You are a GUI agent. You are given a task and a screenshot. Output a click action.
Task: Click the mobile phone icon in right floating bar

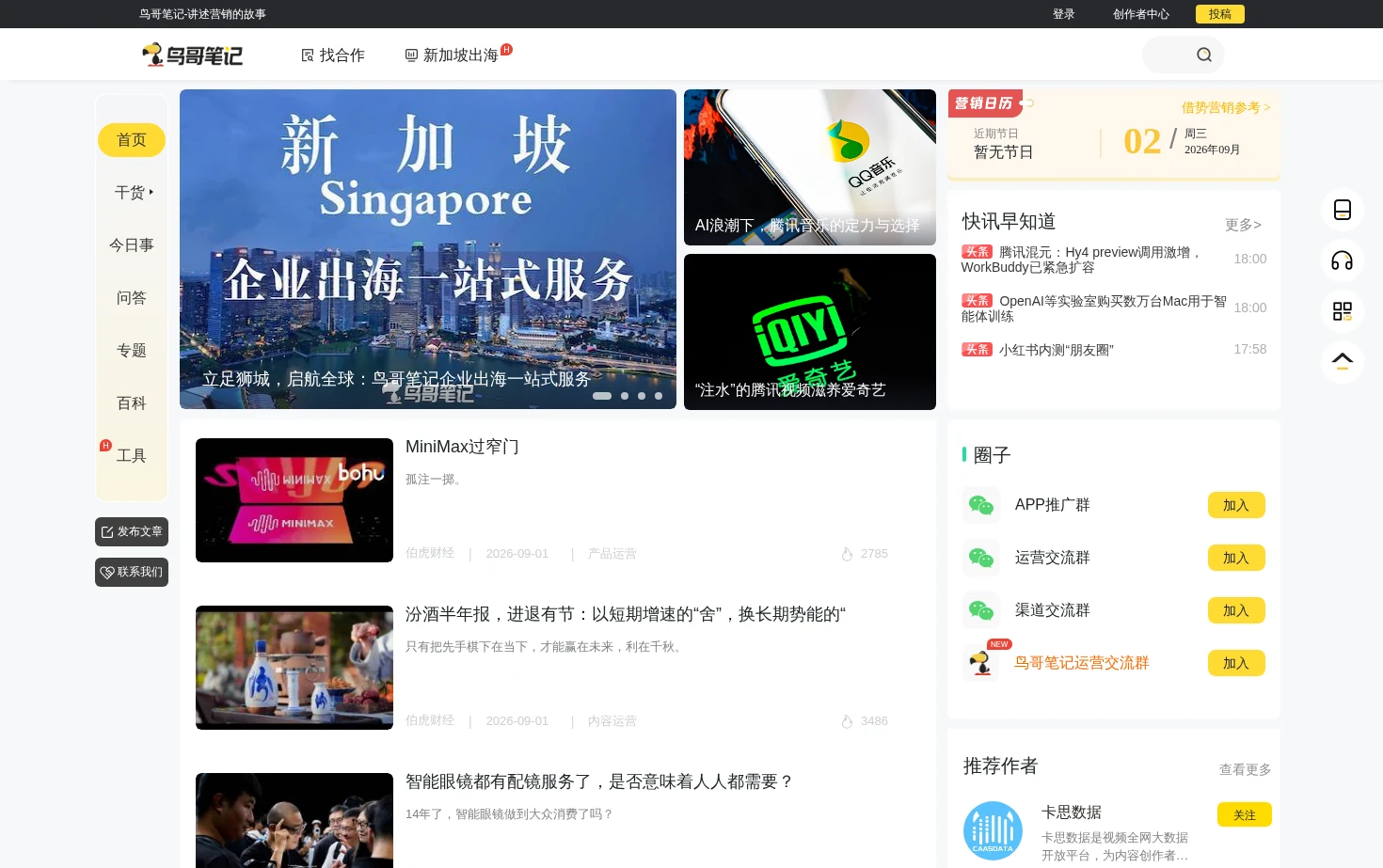click(1343, 210)
